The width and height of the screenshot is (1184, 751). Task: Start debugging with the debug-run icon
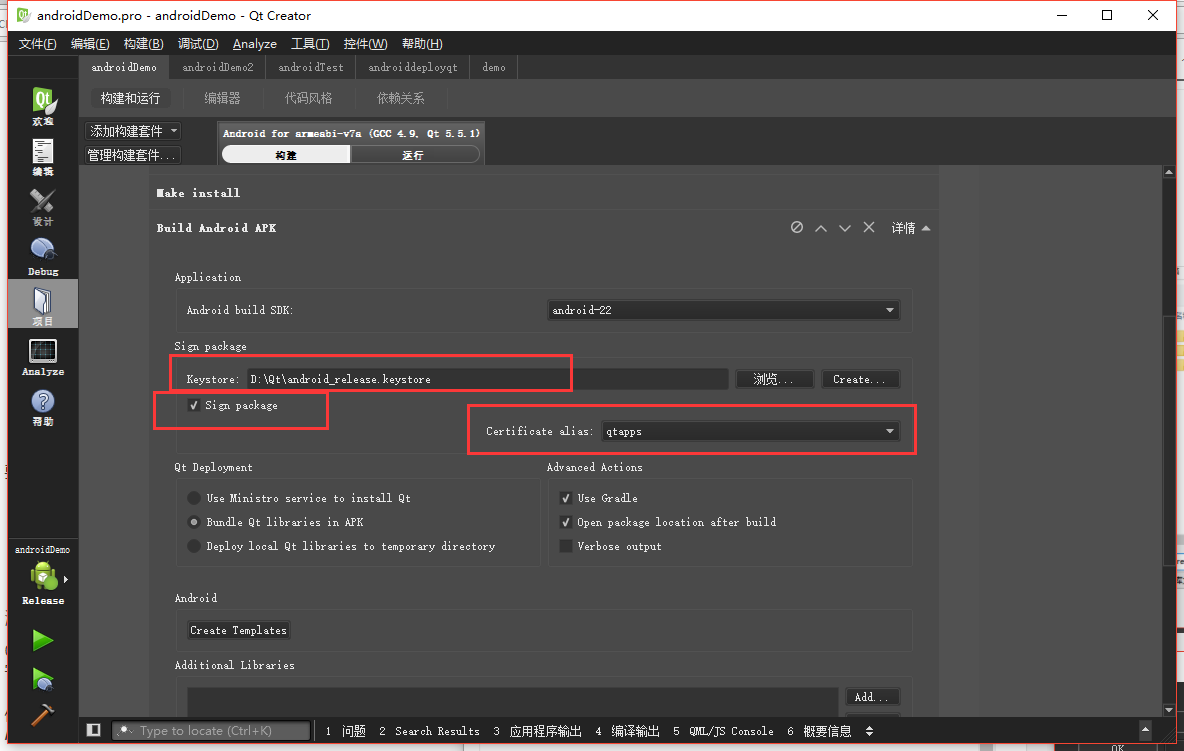point(42,679)
